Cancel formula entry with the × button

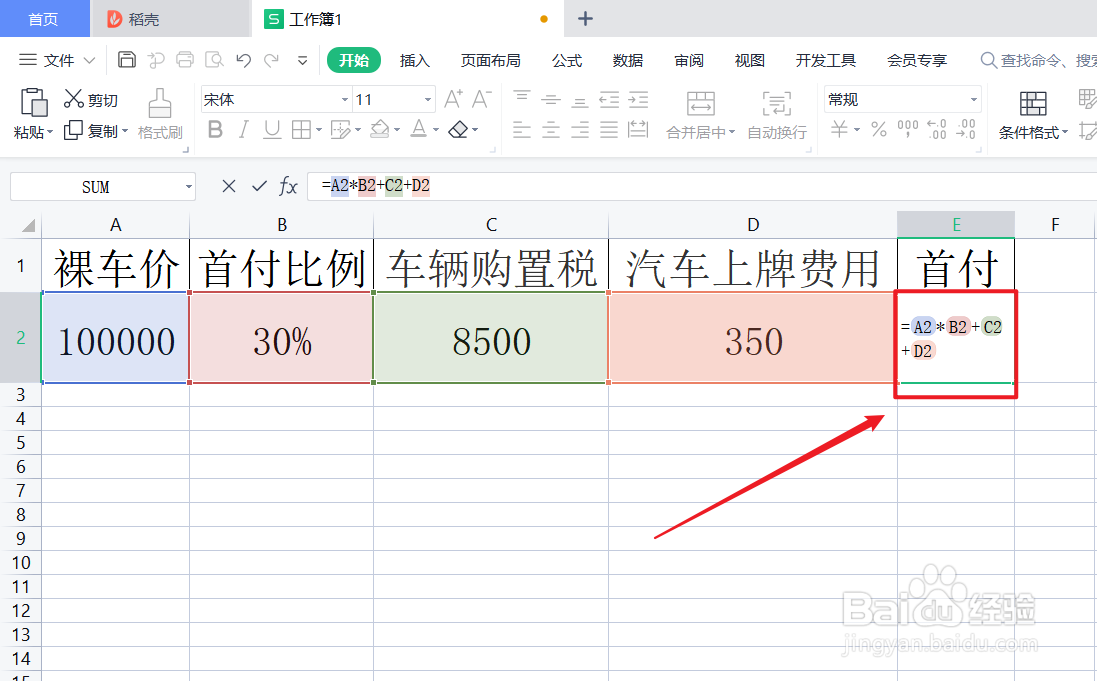[228, 186]
